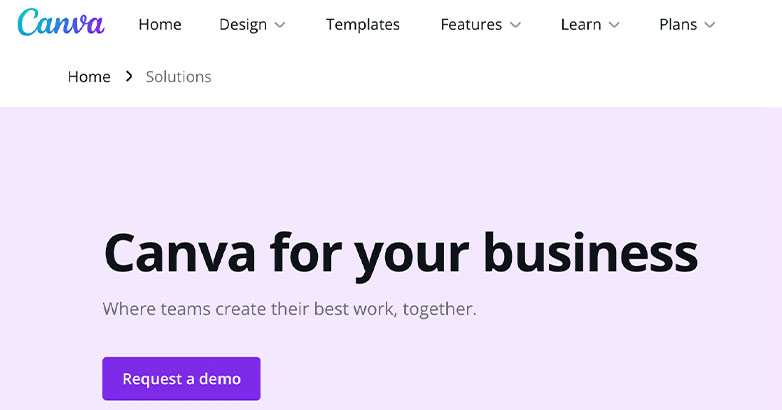The width and height of the screenshot is (782, 410).
Task: Expand the chevron next to Design
Action: point(280,25)
